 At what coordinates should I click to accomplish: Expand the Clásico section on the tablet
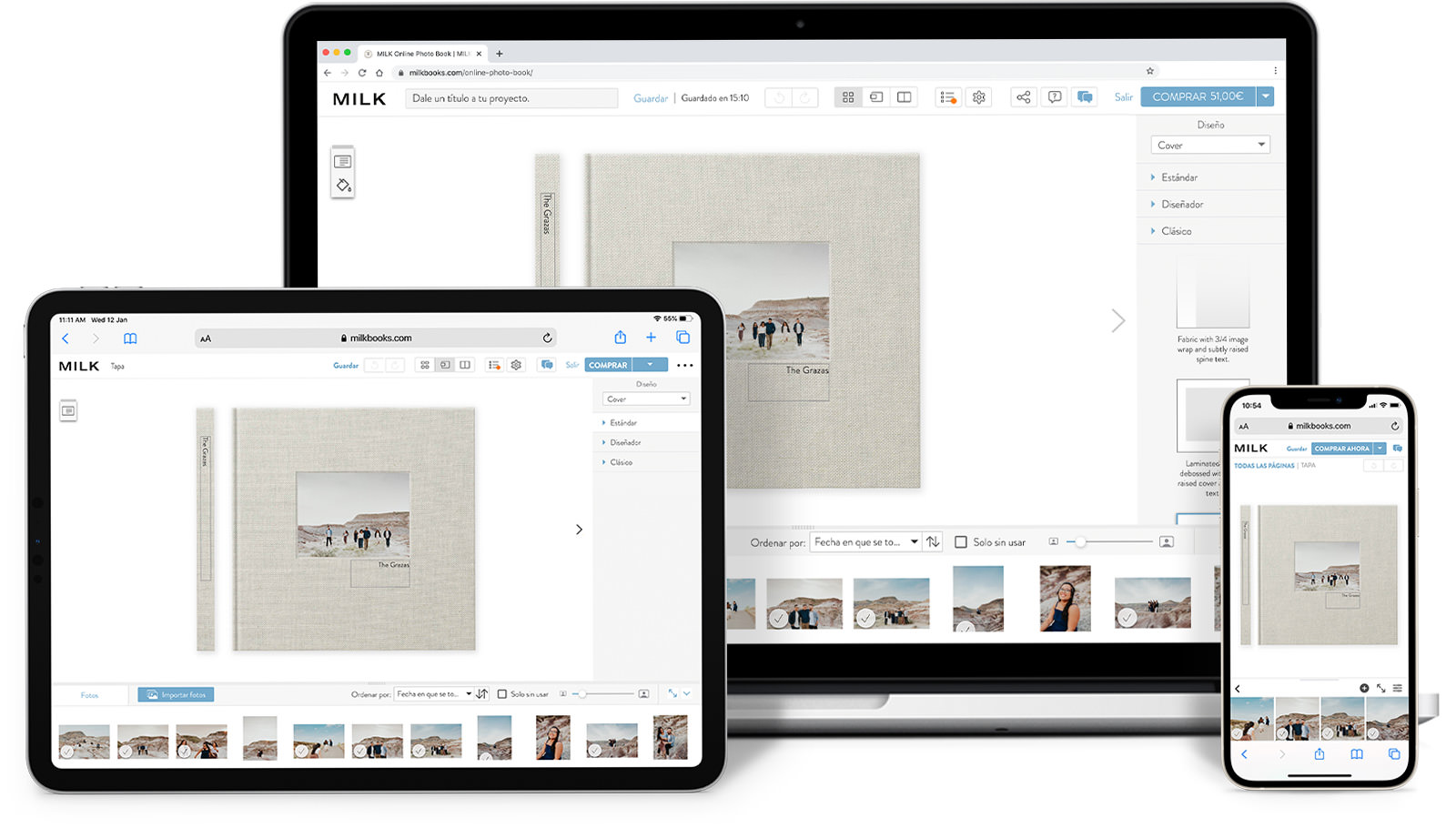621,462
